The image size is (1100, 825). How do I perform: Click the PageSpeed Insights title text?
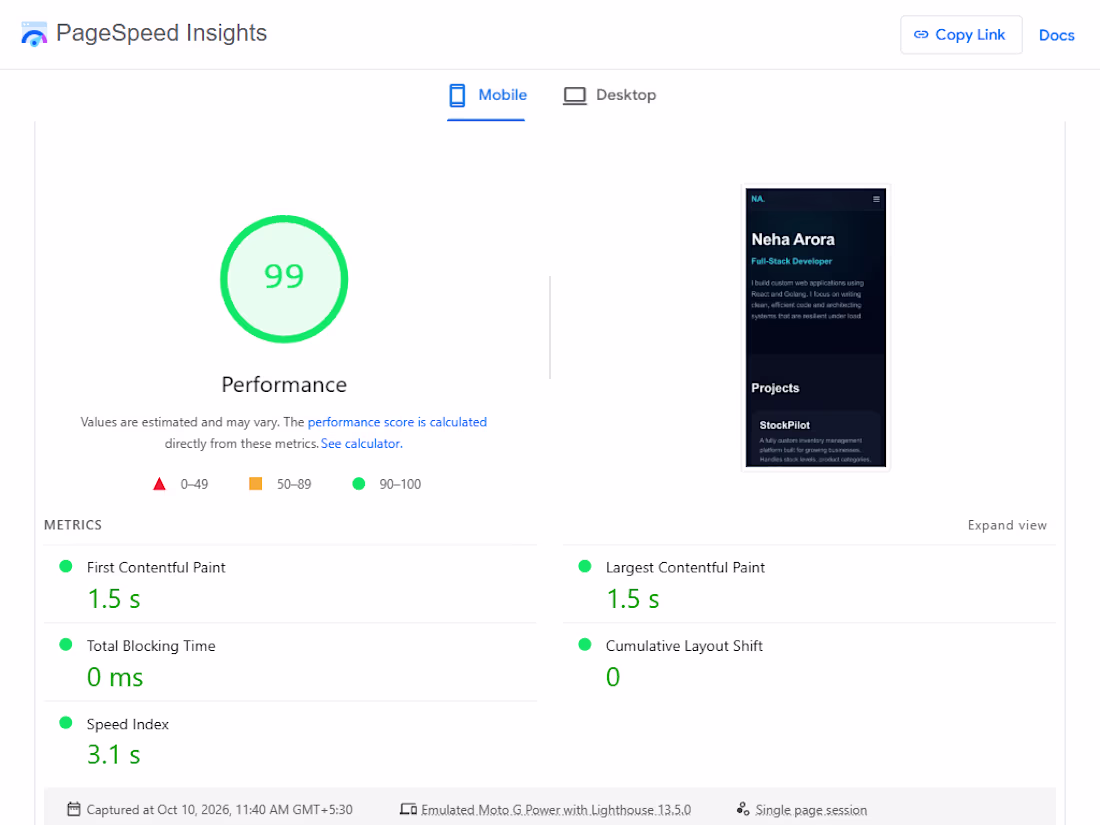pyautogui.click(x=161, y=33)
